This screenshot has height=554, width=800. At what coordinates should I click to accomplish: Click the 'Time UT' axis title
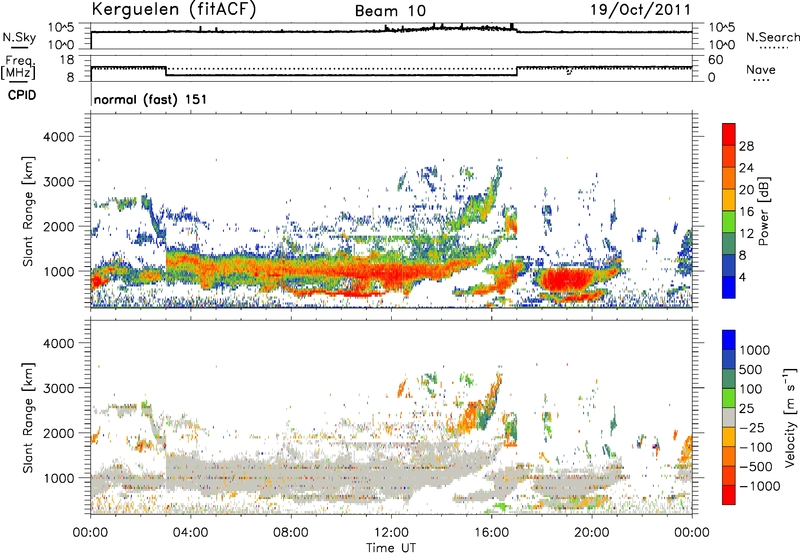391,548
